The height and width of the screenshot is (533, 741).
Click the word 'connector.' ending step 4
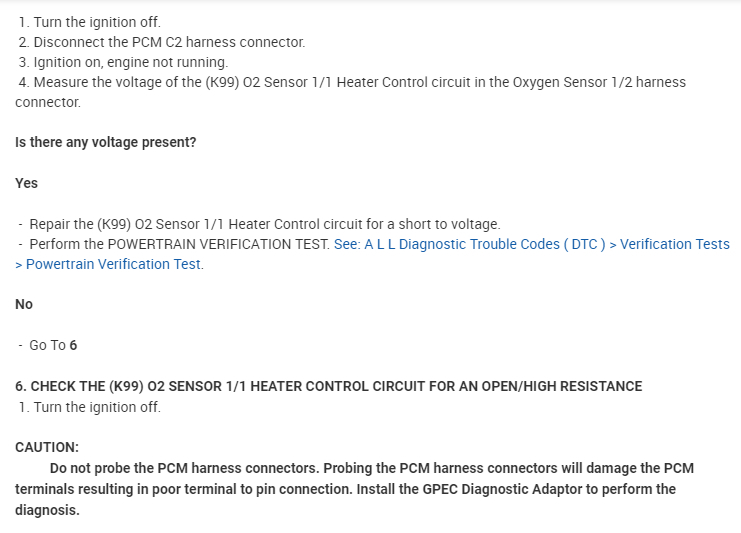click(x=48, y=102)
